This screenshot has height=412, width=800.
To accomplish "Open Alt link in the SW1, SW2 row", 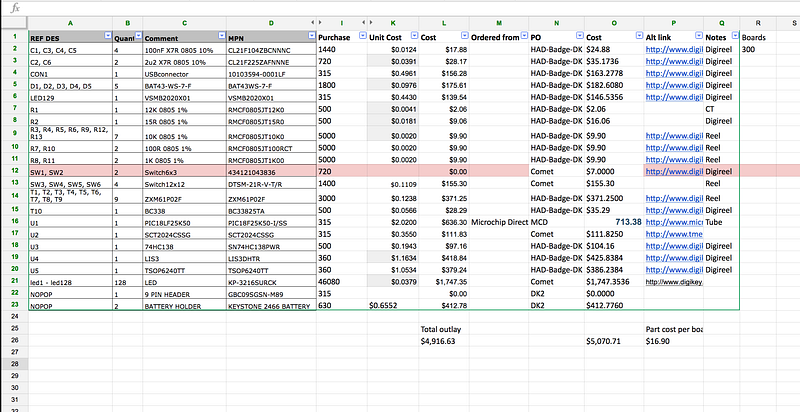I will (674, 171).
